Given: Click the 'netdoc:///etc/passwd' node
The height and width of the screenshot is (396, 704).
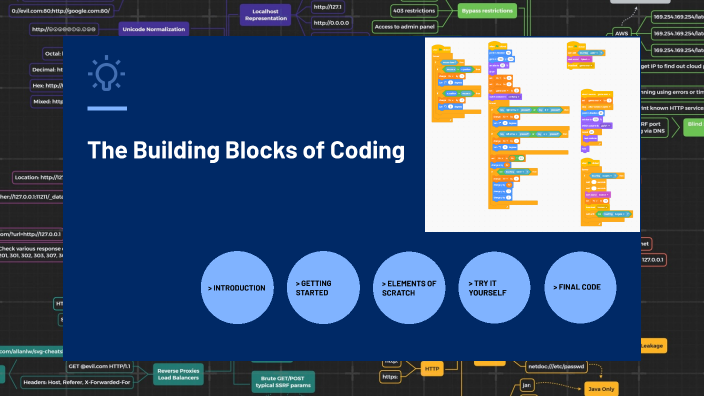Looking at the screenshot, I should (x=557, y=366).
